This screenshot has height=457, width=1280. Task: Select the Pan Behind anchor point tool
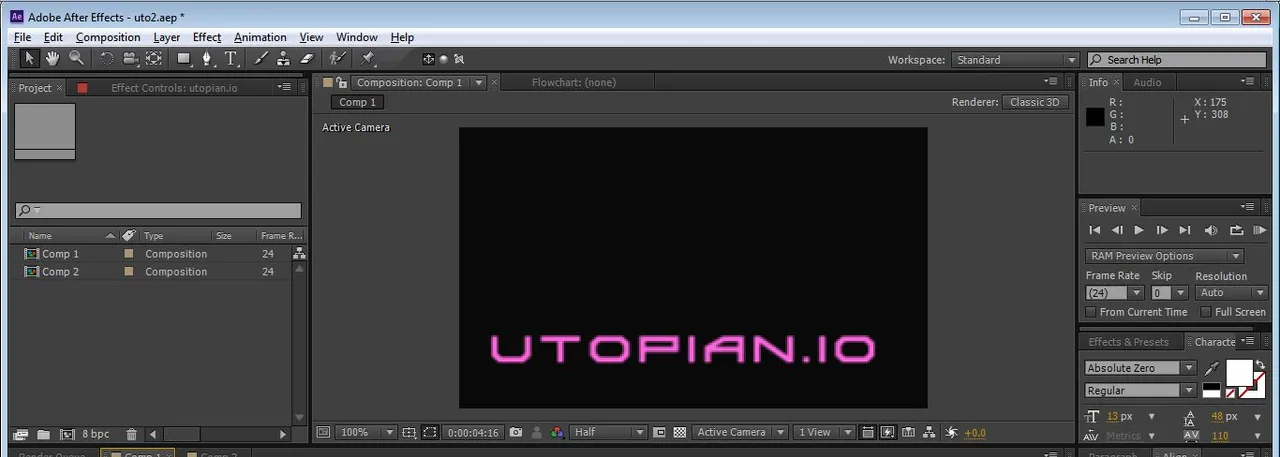153,59
